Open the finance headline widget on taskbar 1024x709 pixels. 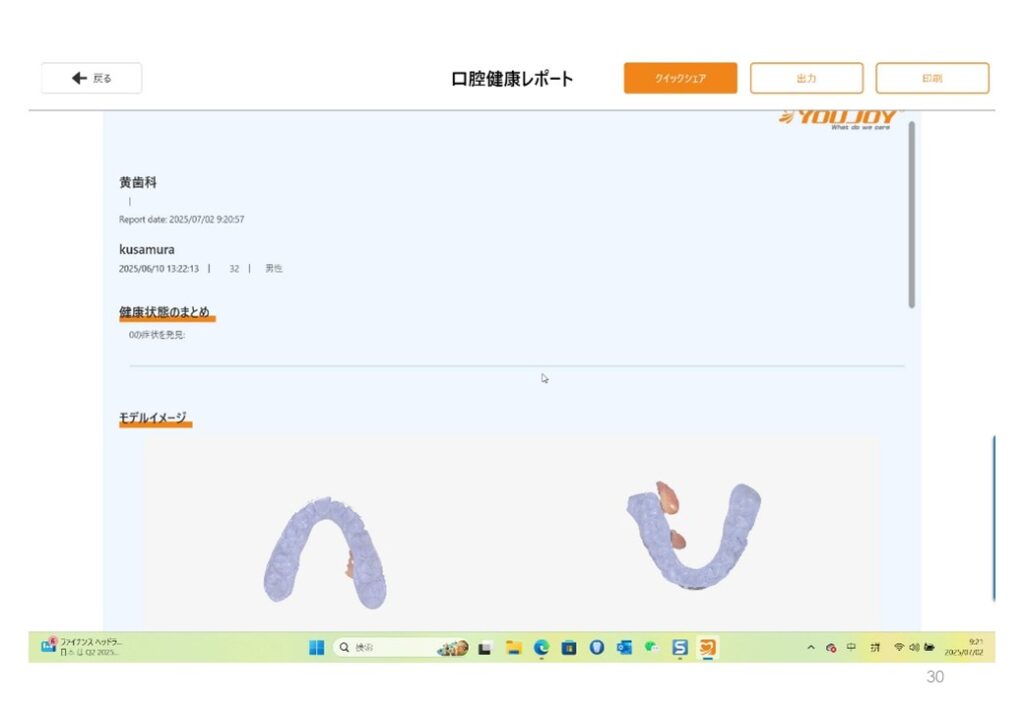[80, 646]
